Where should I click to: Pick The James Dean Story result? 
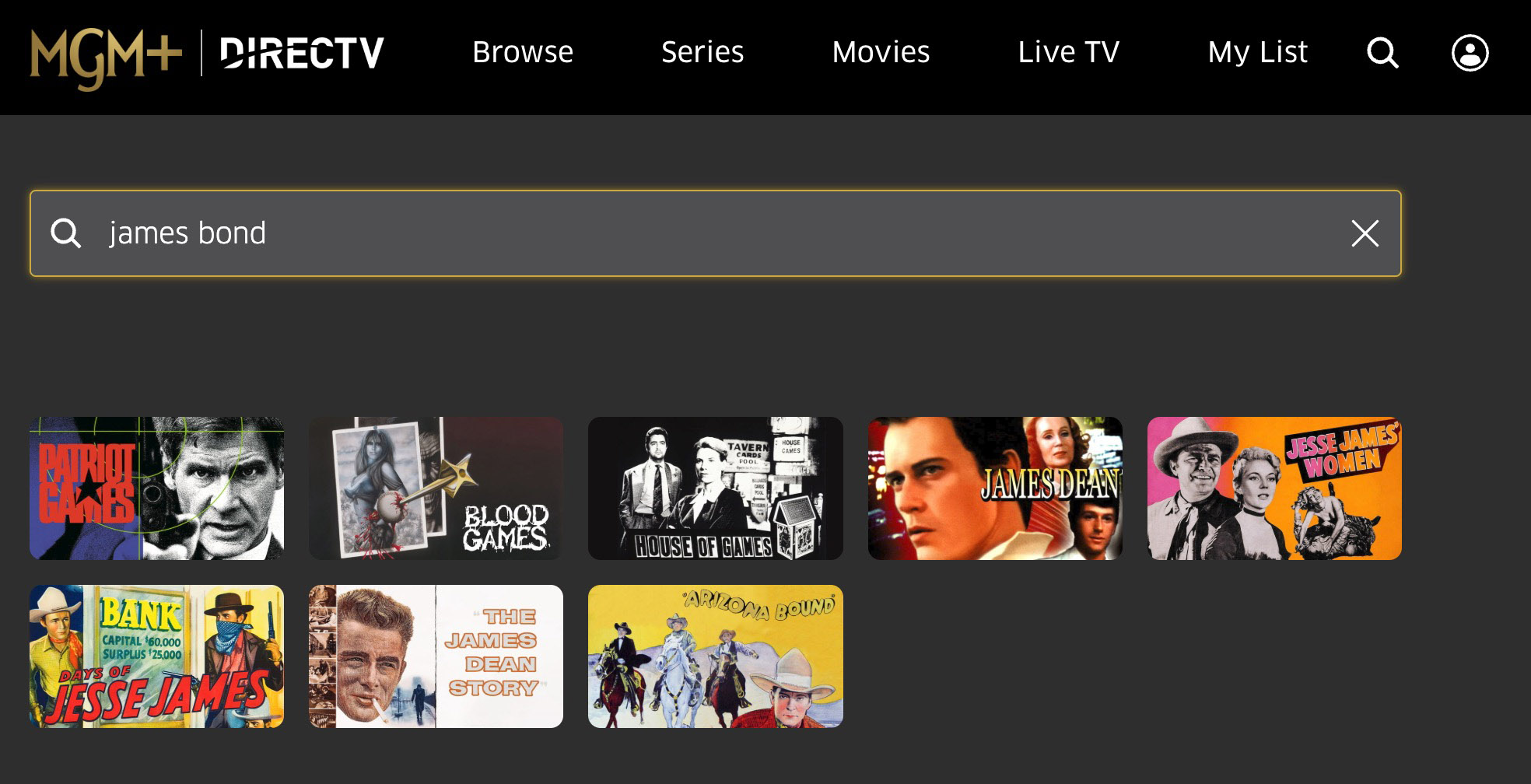click(436, 656)
